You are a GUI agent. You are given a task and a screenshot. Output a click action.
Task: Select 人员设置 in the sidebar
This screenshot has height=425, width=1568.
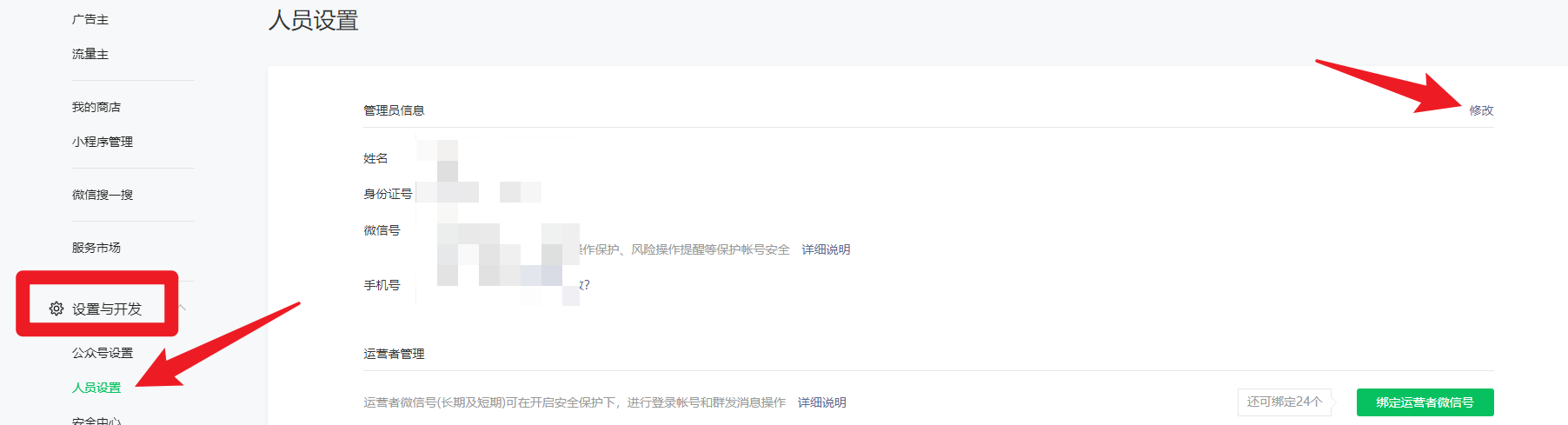(96, 388)
